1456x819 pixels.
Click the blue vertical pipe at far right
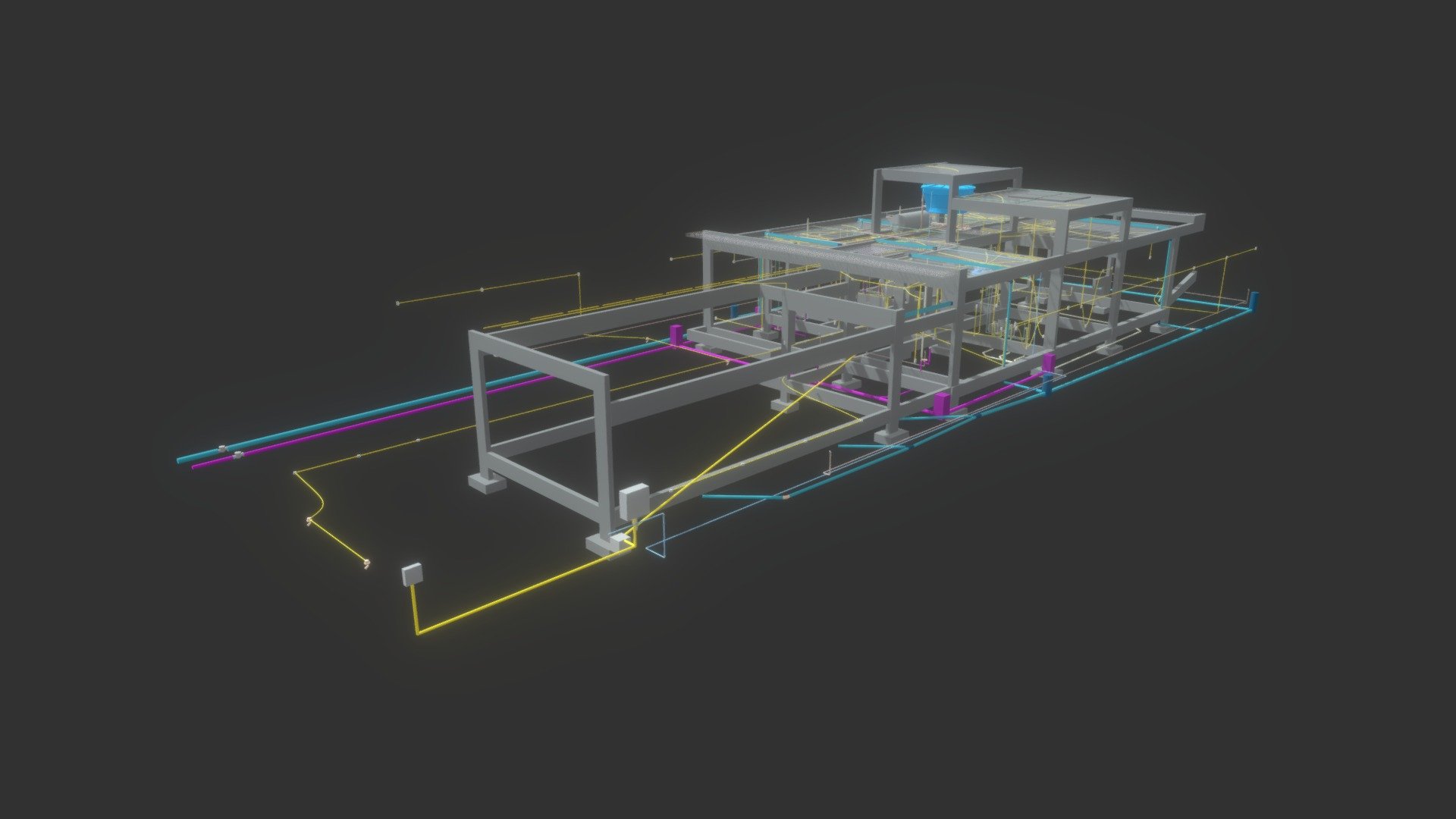1254,301
